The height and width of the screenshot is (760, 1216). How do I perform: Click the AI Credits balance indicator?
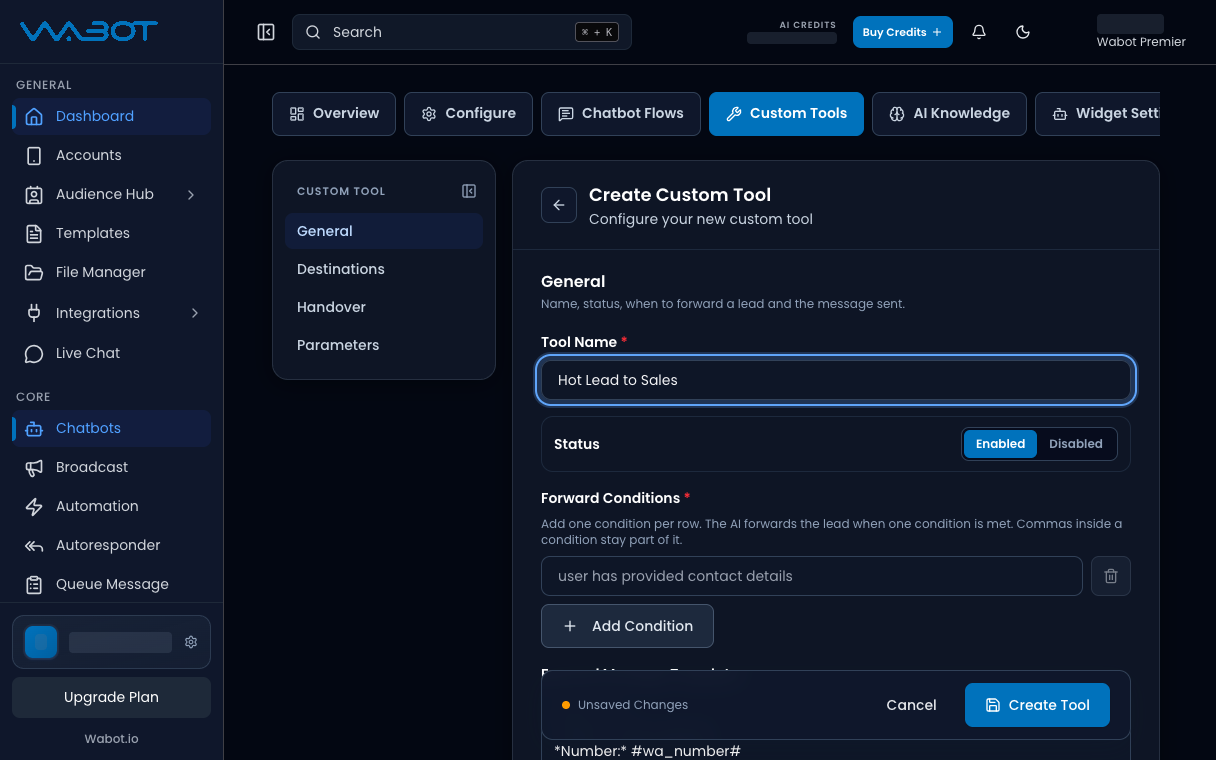pyautogui.click(x=792, y=32)
